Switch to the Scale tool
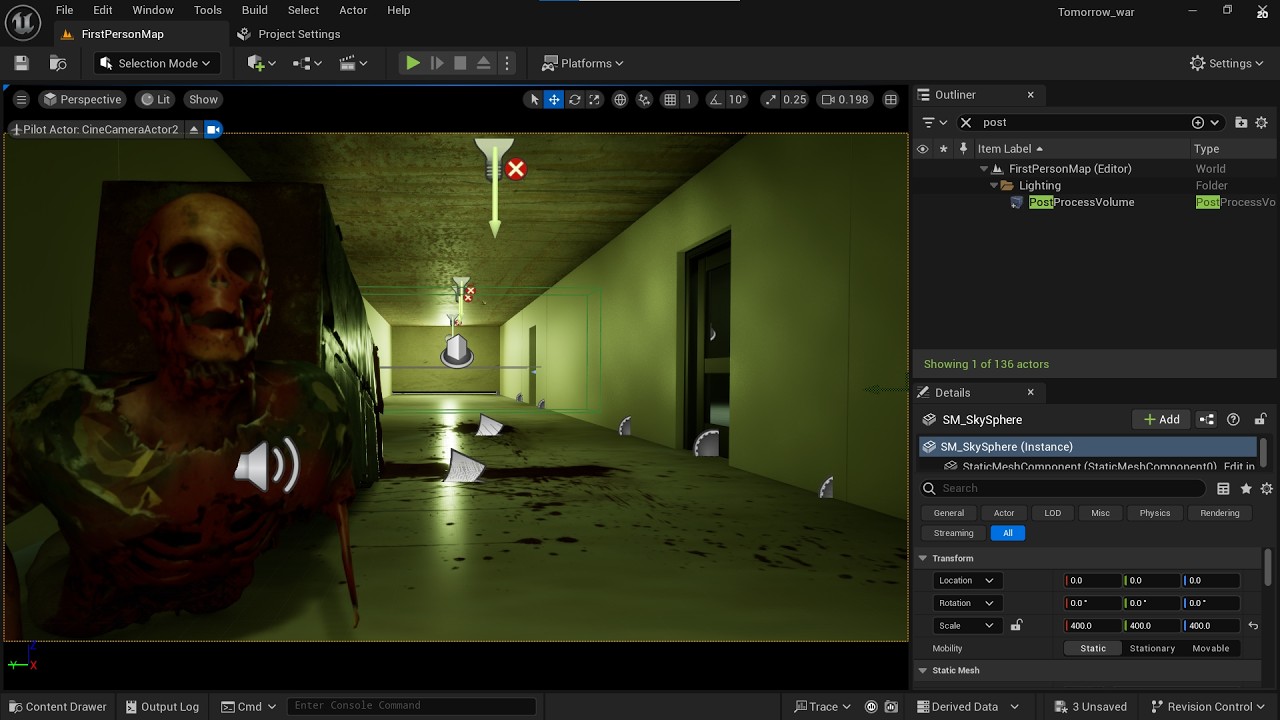 [594, 99]
